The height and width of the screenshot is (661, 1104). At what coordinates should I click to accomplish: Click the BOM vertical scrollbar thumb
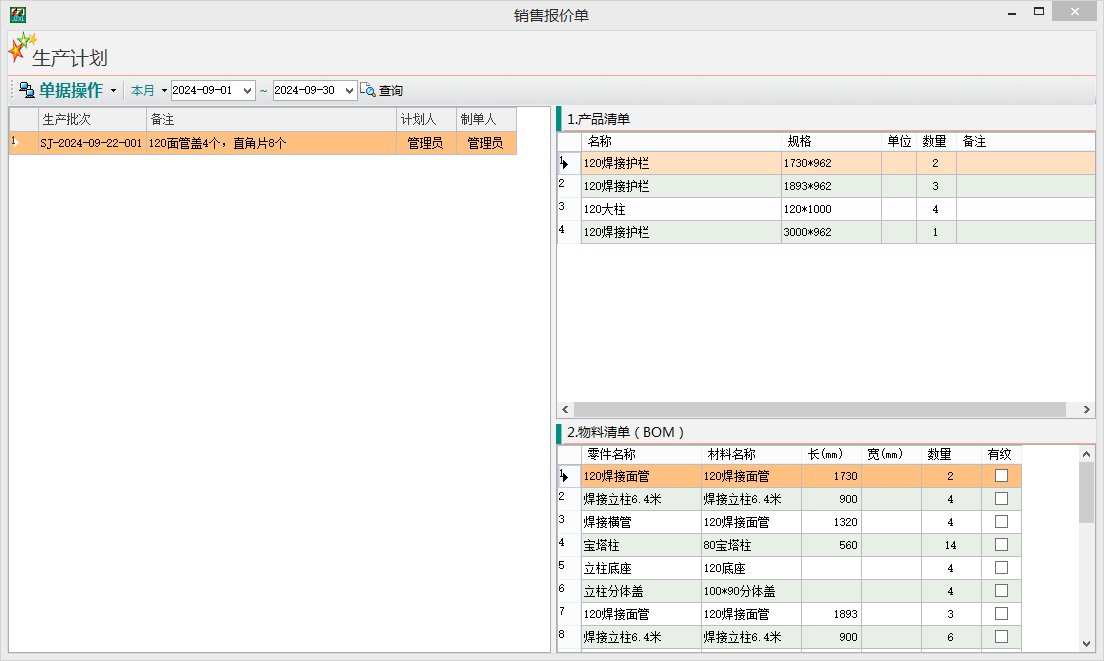pyautogui.click(x=1086, y=493)
